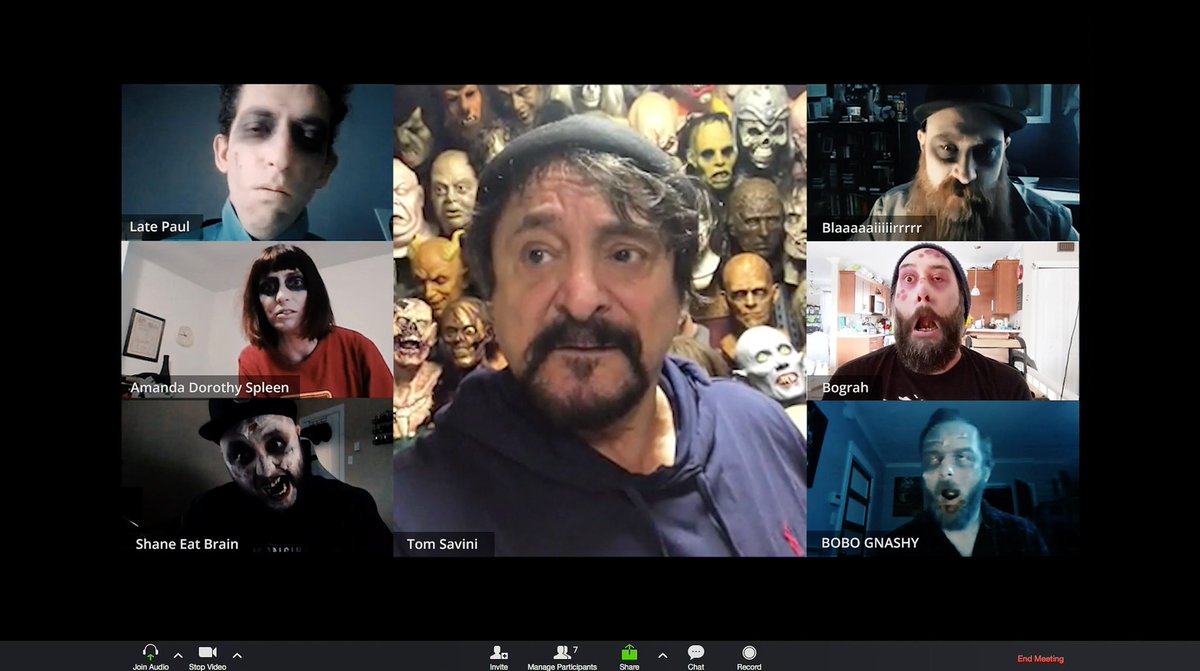Image resolution: width=1200 pixels, height=671 pixels.
Task: Select the Blaaaaaiiiiirrrrr video tile
Action: point(943,162)
